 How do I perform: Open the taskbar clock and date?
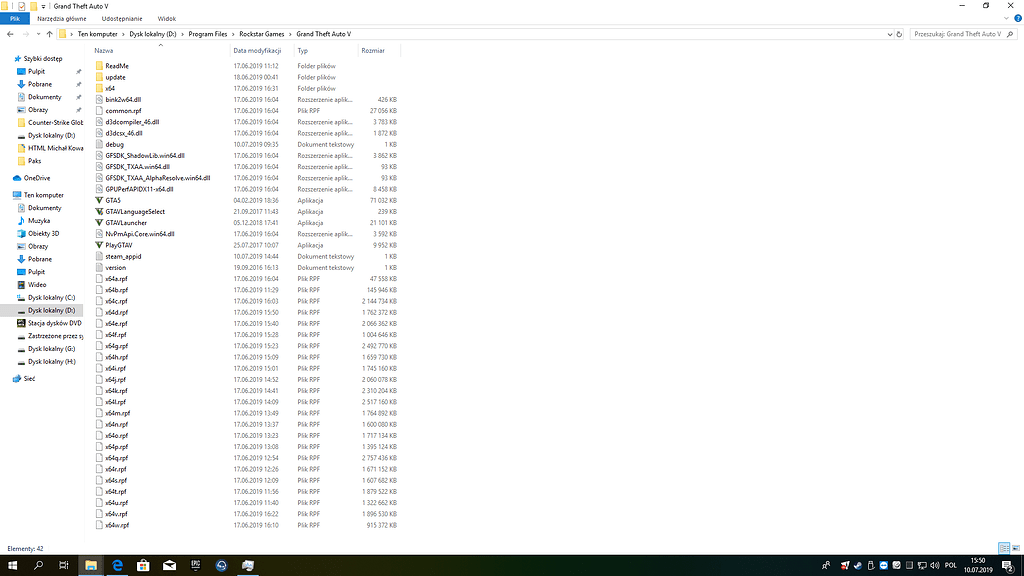click(978, 566)
